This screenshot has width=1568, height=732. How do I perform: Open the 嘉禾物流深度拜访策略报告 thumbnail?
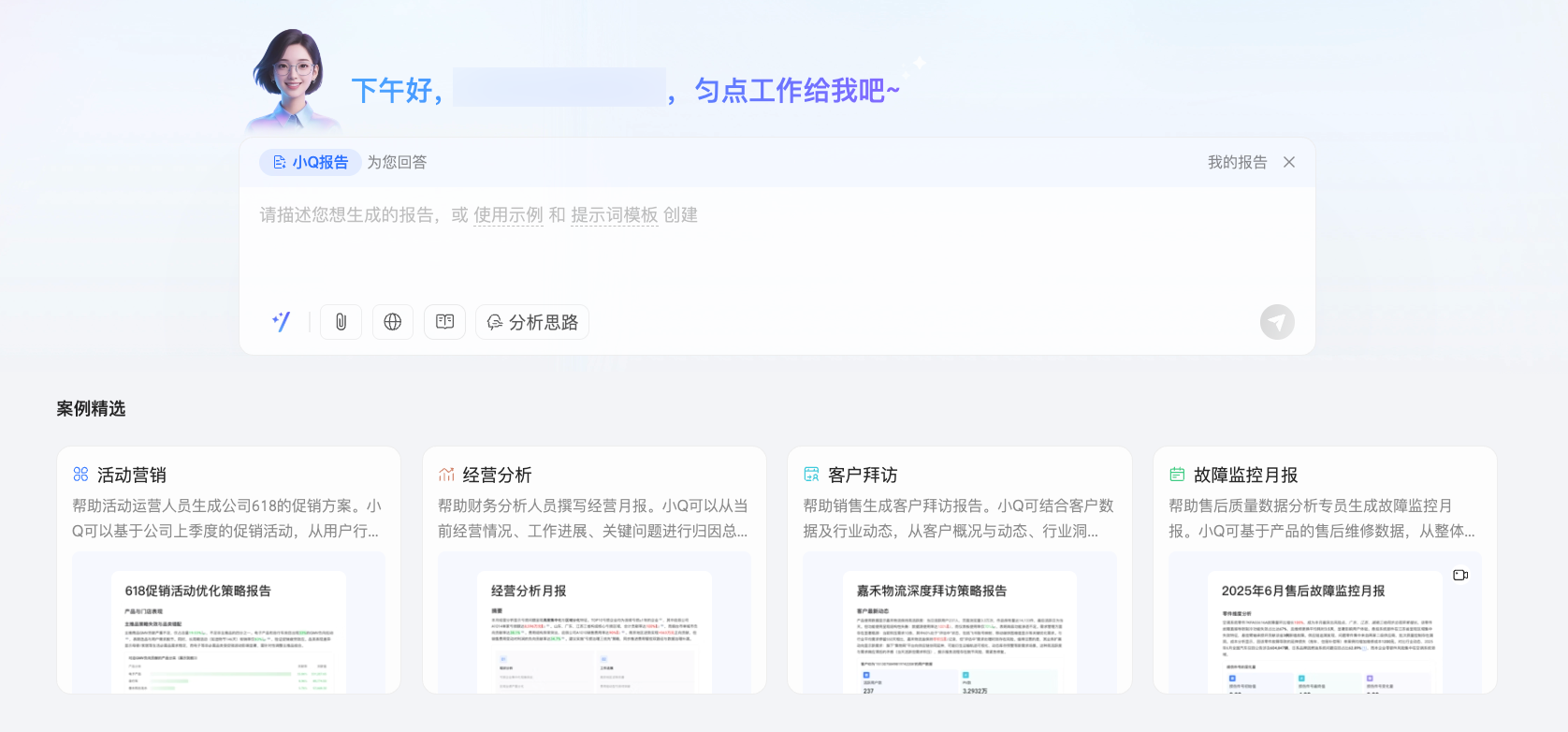pyautogui.click(x=960, y=622)
